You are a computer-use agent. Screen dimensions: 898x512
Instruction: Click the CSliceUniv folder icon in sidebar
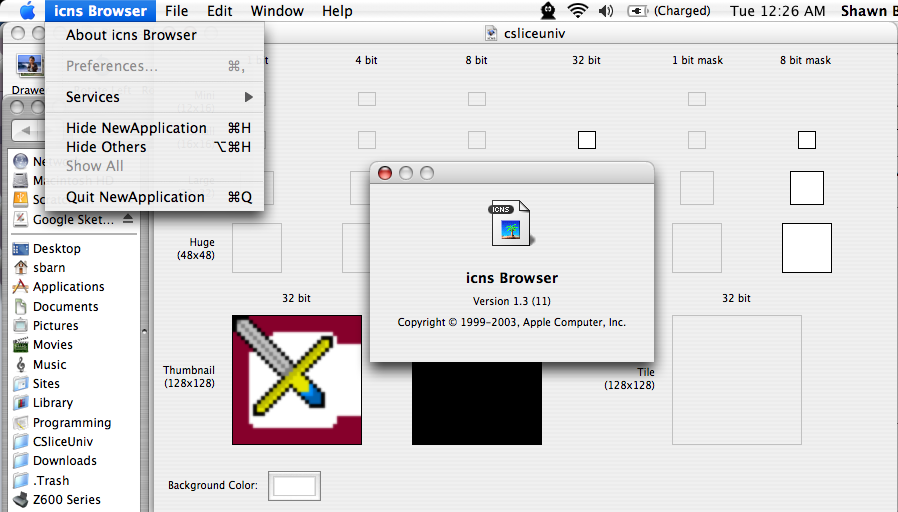tap(21, 442)
